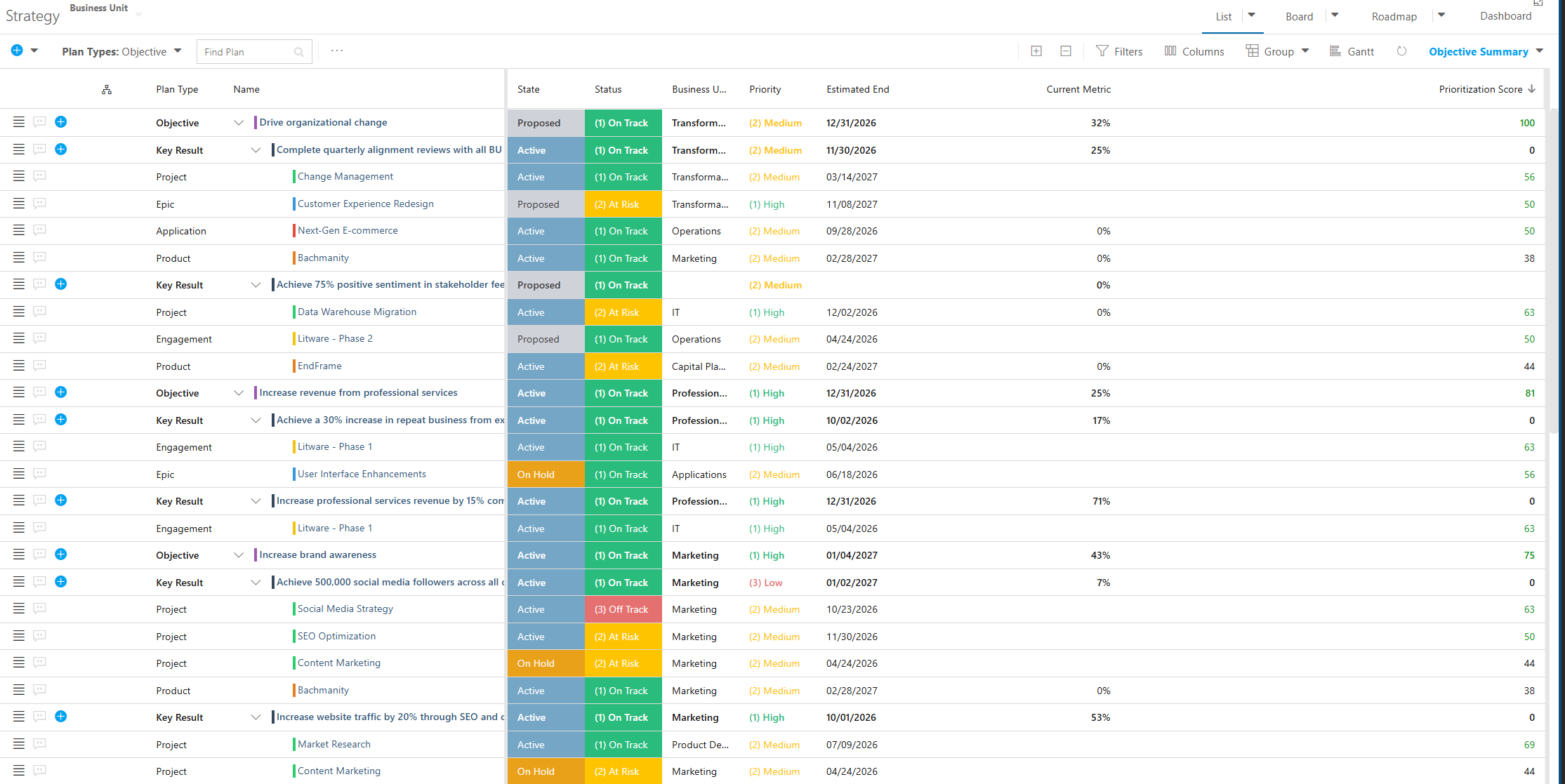
Task: Switch to the Roadmap tab
Action: click(1394, 16)
